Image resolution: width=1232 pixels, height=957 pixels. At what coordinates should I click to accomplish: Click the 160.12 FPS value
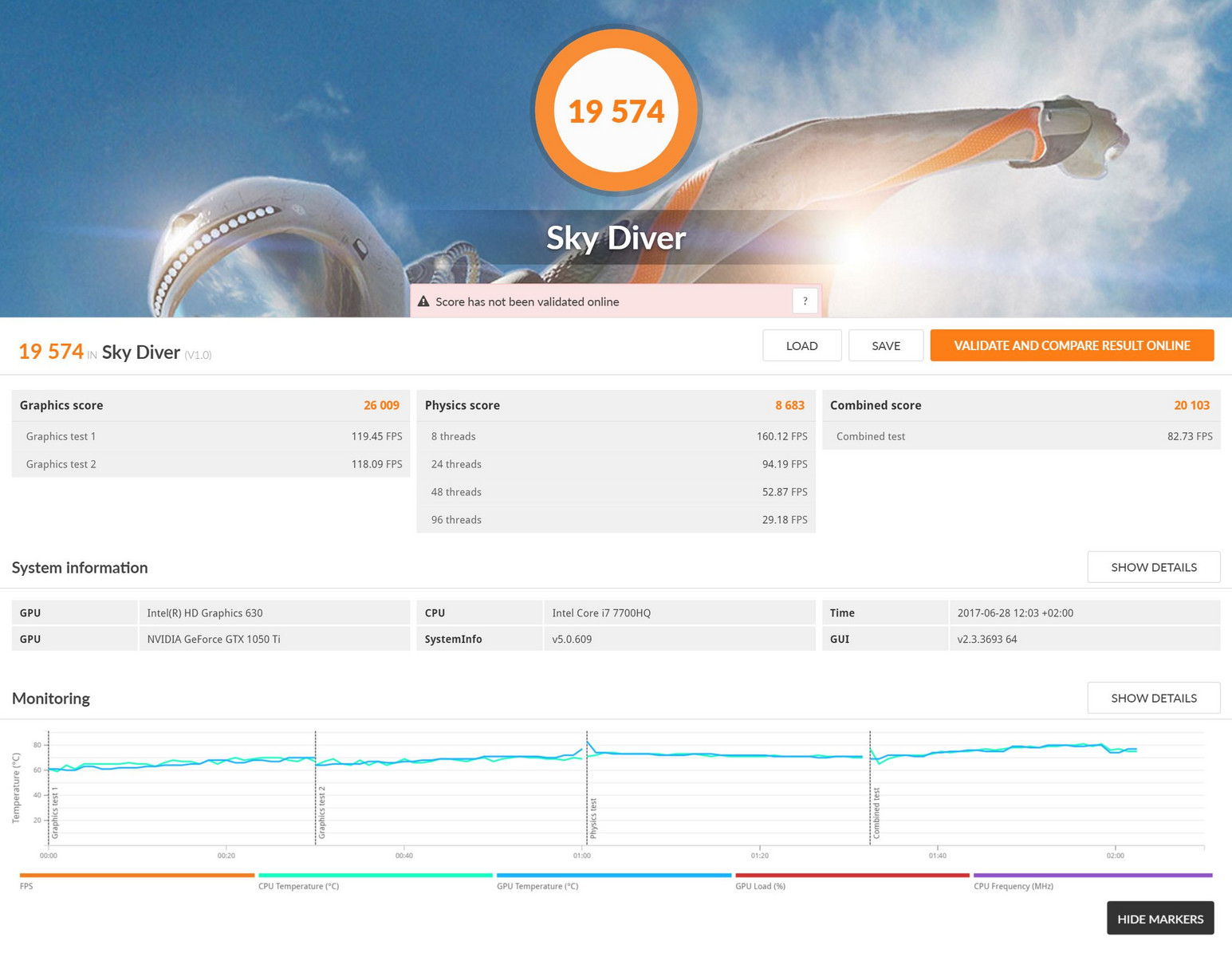click(x=781, y=436)
